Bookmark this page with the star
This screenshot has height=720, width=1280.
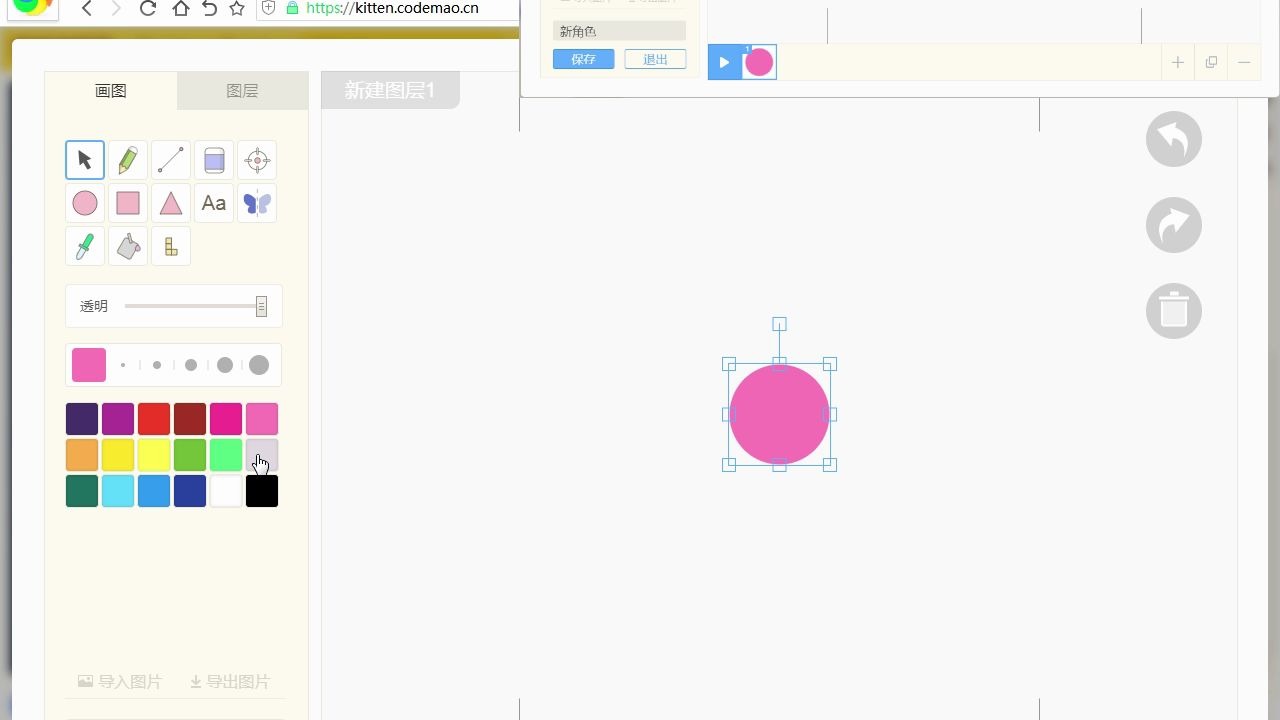pos(237,8)
